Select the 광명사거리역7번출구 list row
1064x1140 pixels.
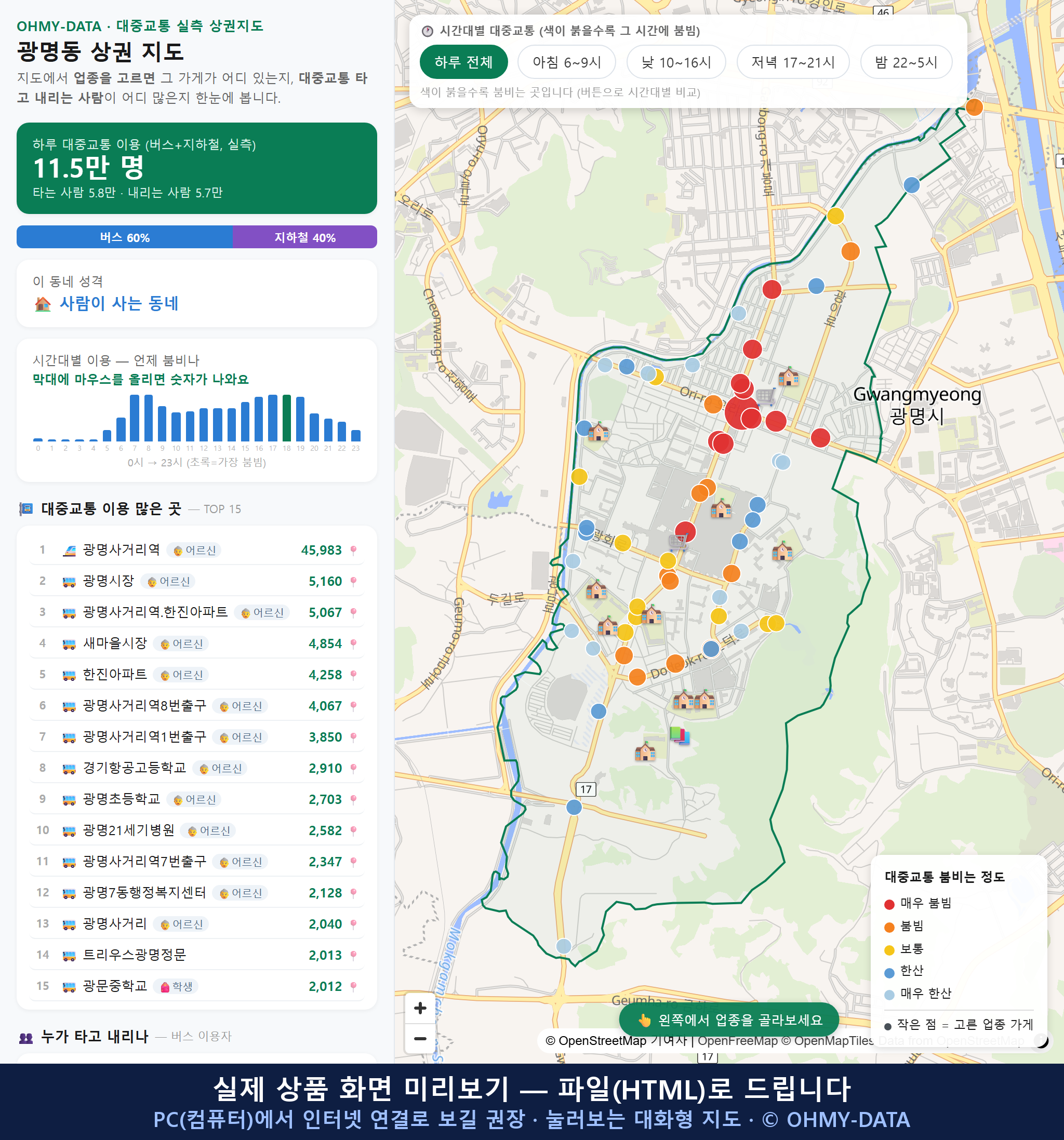(x=196, y=862)
